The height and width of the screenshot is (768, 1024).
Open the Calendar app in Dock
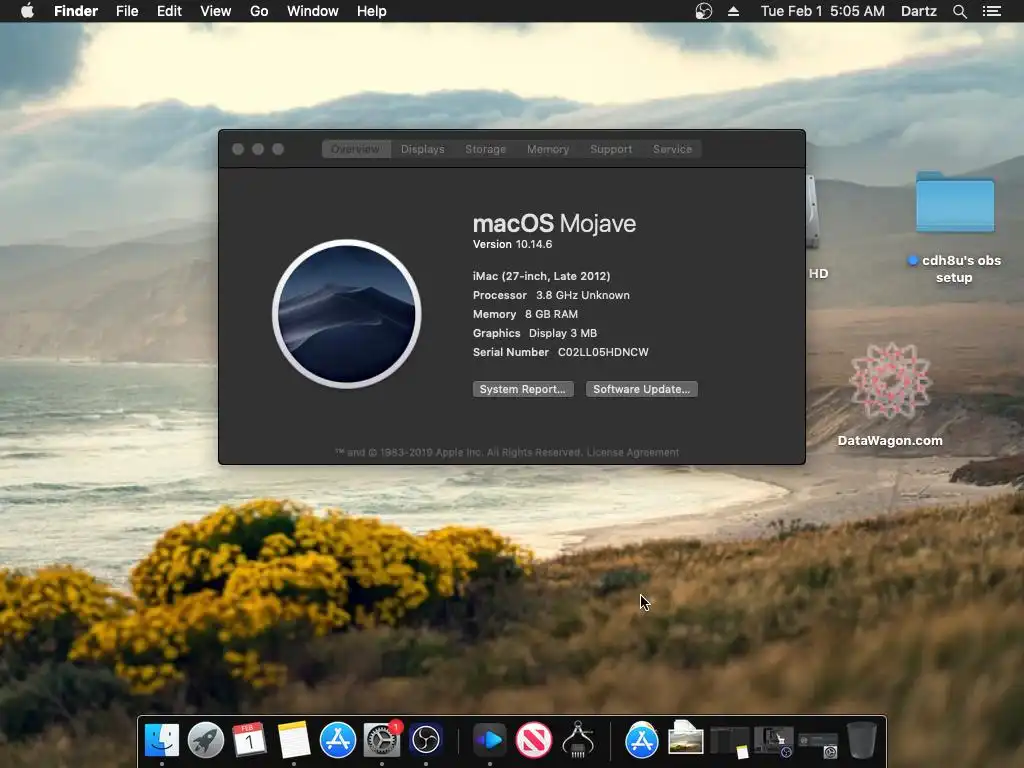tap(249, 740)
